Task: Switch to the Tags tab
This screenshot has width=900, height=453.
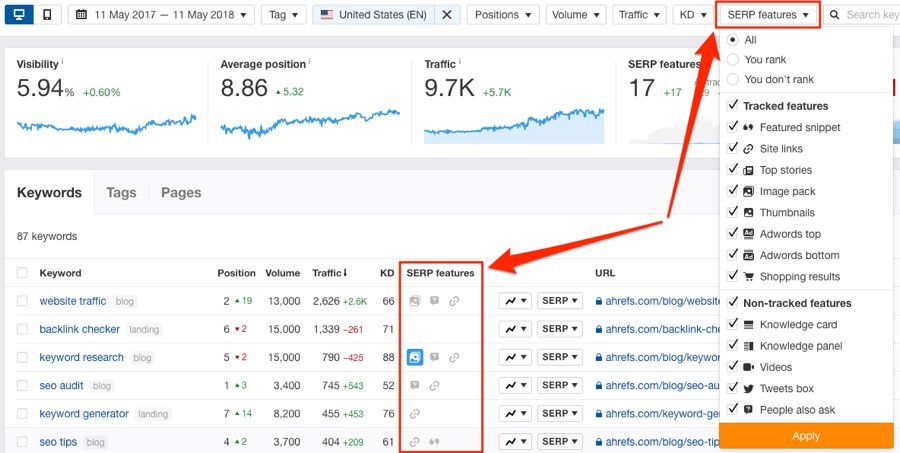Action: (x=121, y=193)
